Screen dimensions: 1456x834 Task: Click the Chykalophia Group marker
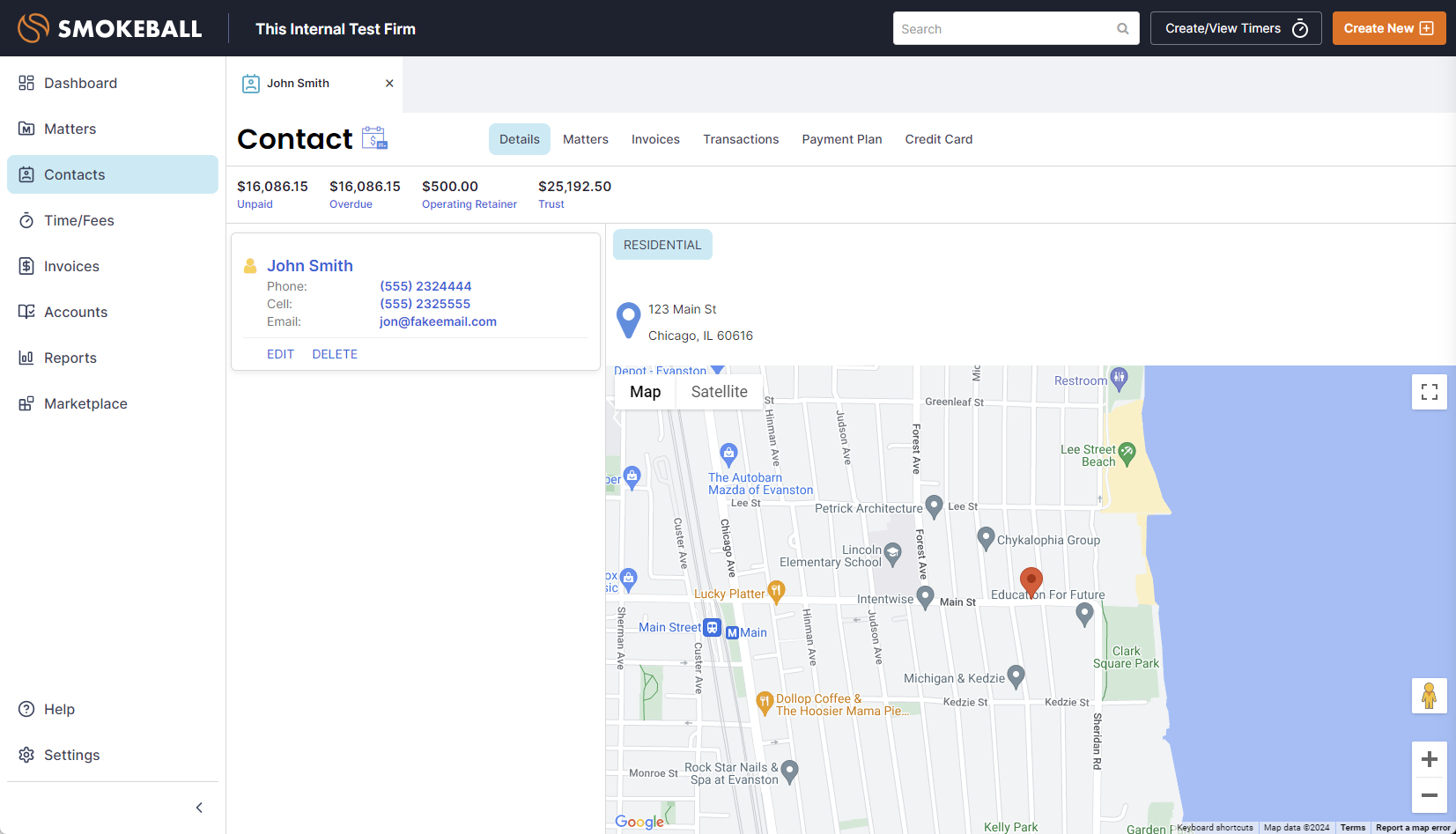point(987,538)
